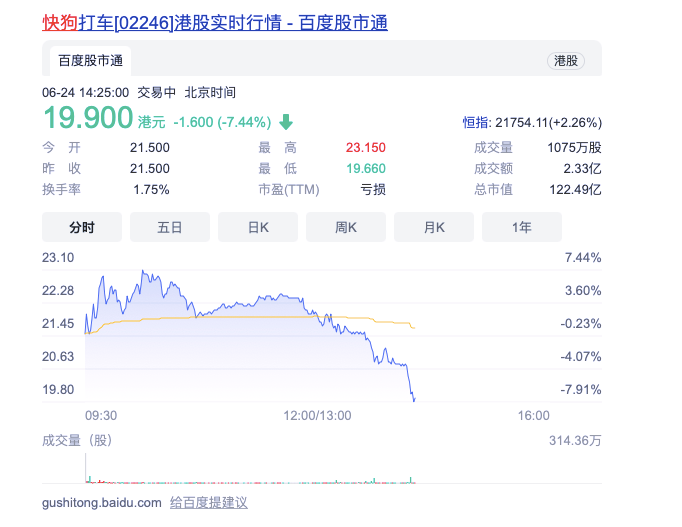Screen dimensions: 682x527
Task: Click the 16:00 time axis label
Action: click(x=534, y=416)
